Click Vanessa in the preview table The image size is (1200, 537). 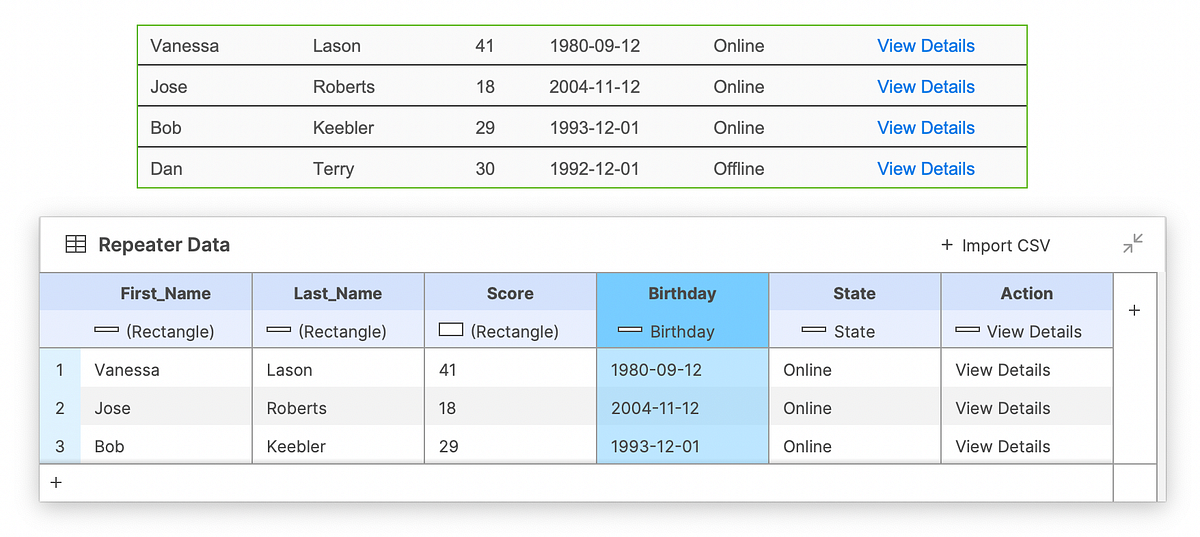point(184,46)
